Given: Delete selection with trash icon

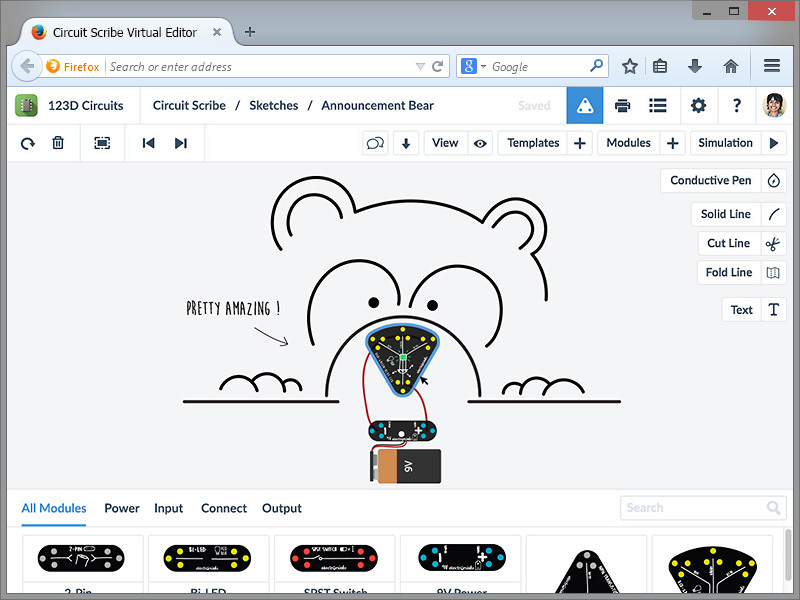Looking at the screenshot, I should coord(58,143).
